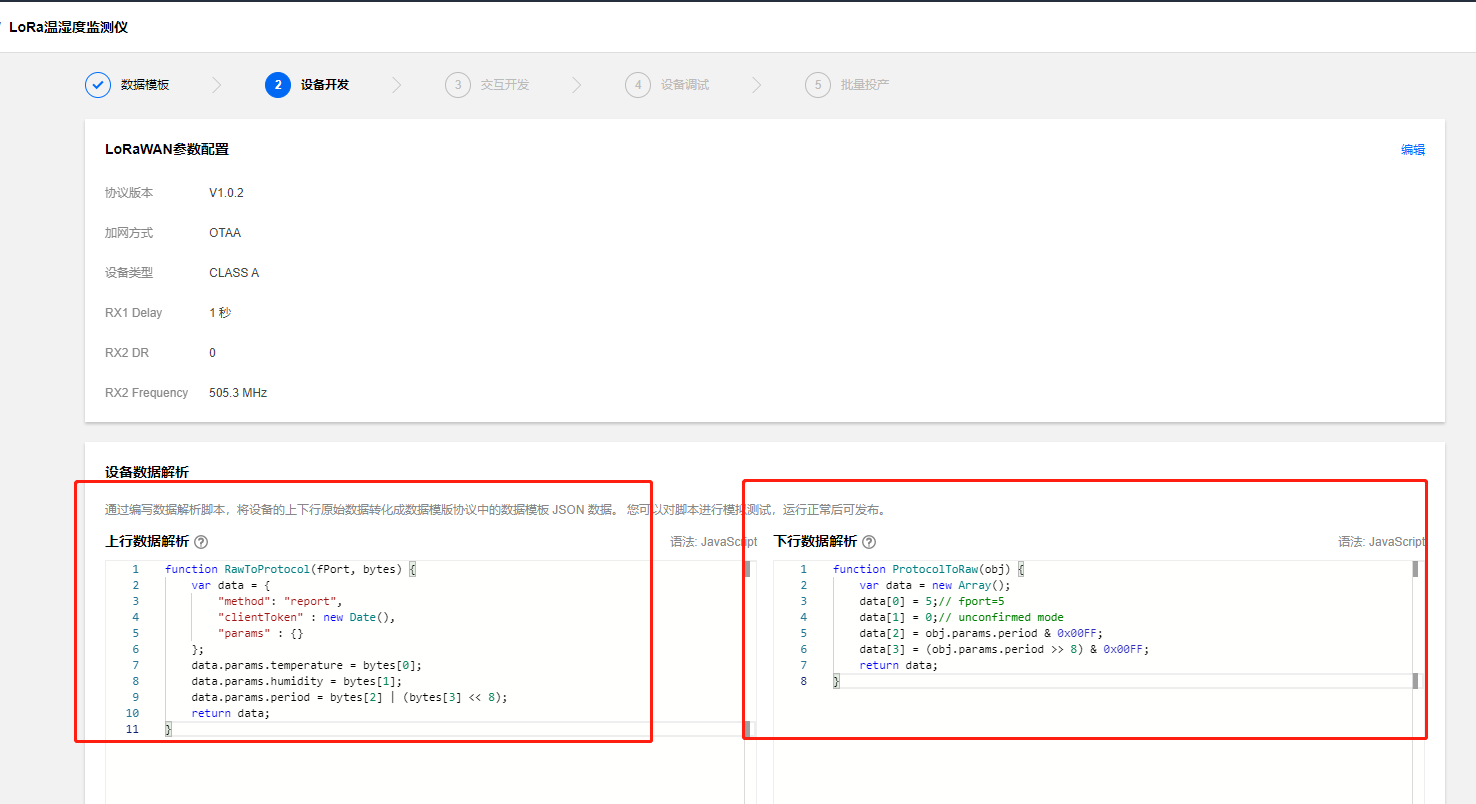Image resolution: width=1476 pixels, height=804 pixels.
Task: Click 语法: JavaScript label above downlink editor
Action: [1382, 541]
